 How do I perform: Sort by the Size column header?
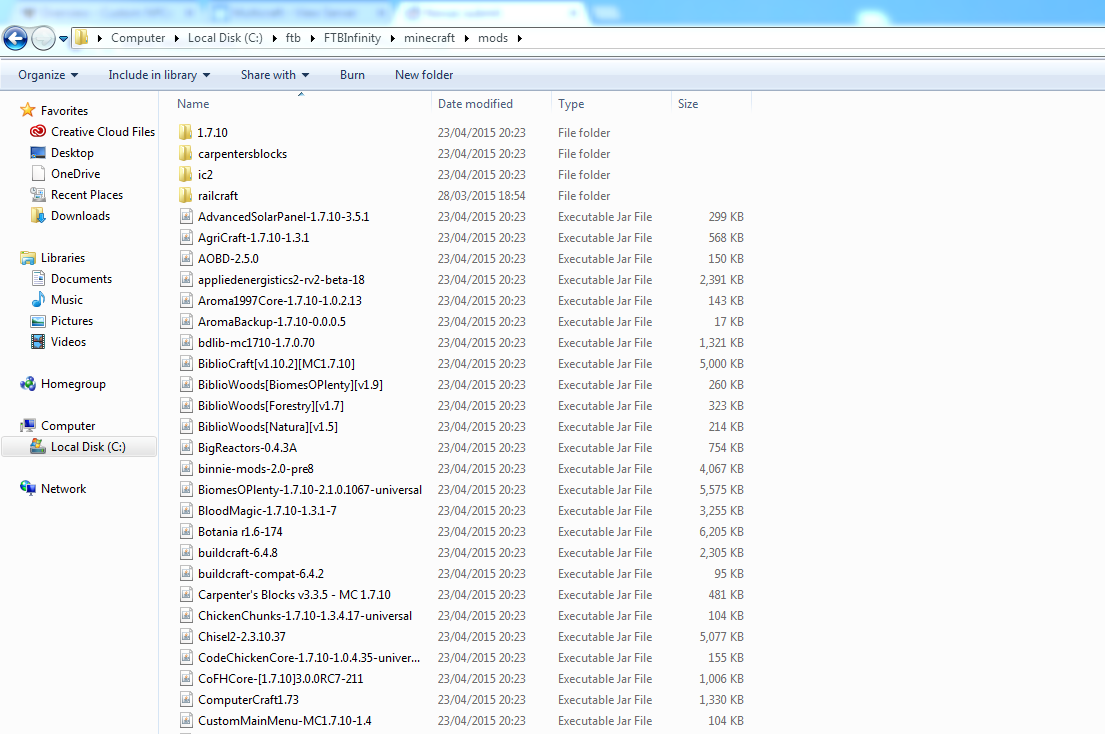pos(688,104)
